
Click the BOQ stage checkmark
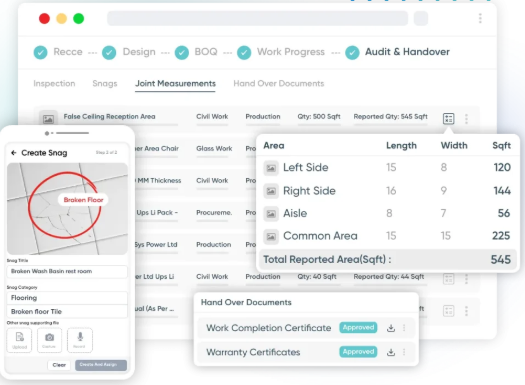coord(182,53)
